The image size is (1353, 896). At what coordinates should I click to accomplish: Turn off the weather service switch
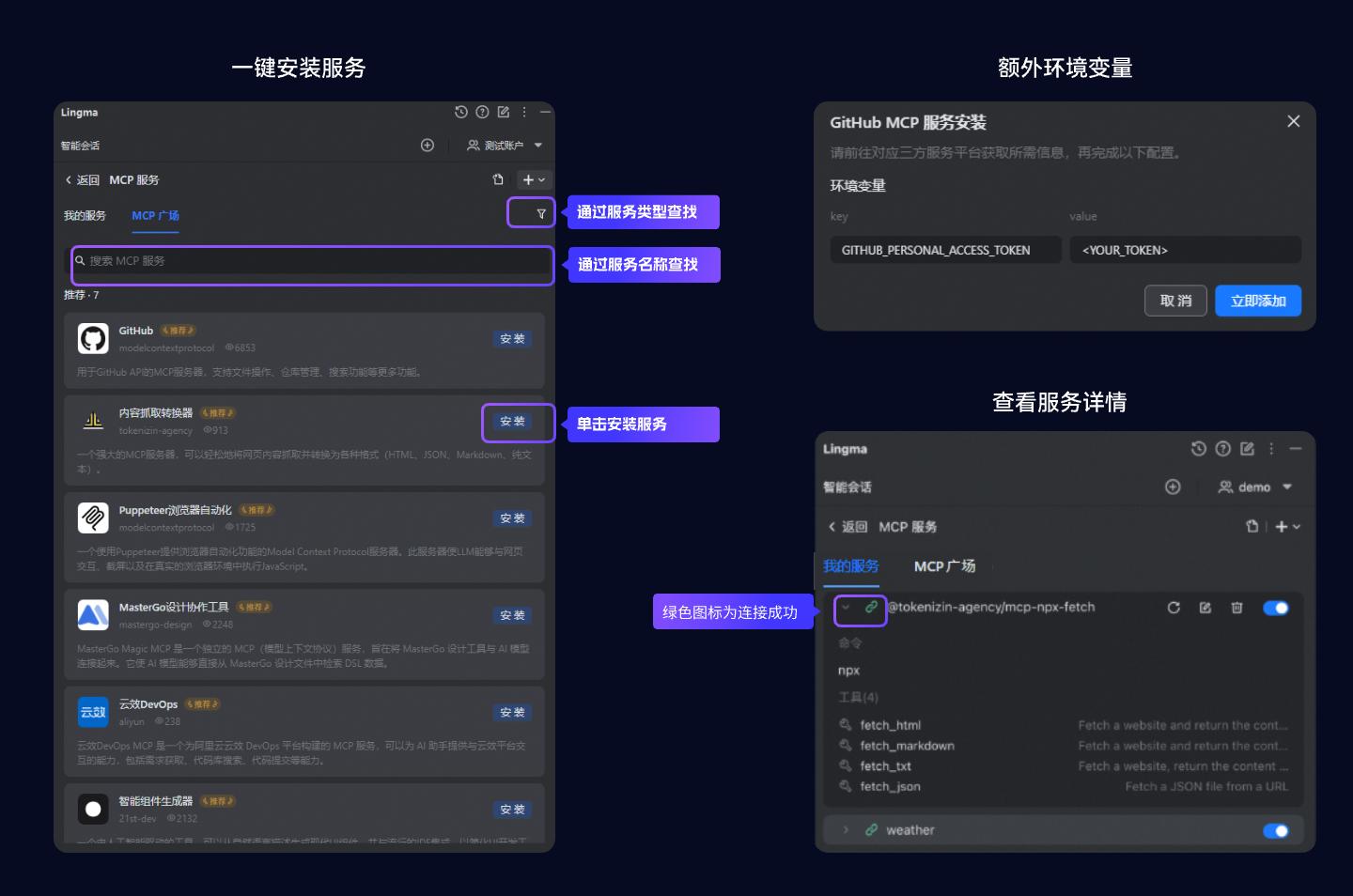1276,830
